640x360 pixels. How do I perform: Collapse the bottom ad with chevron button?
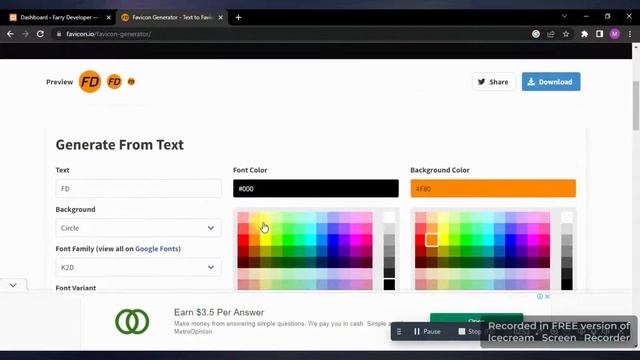point(13,285)
